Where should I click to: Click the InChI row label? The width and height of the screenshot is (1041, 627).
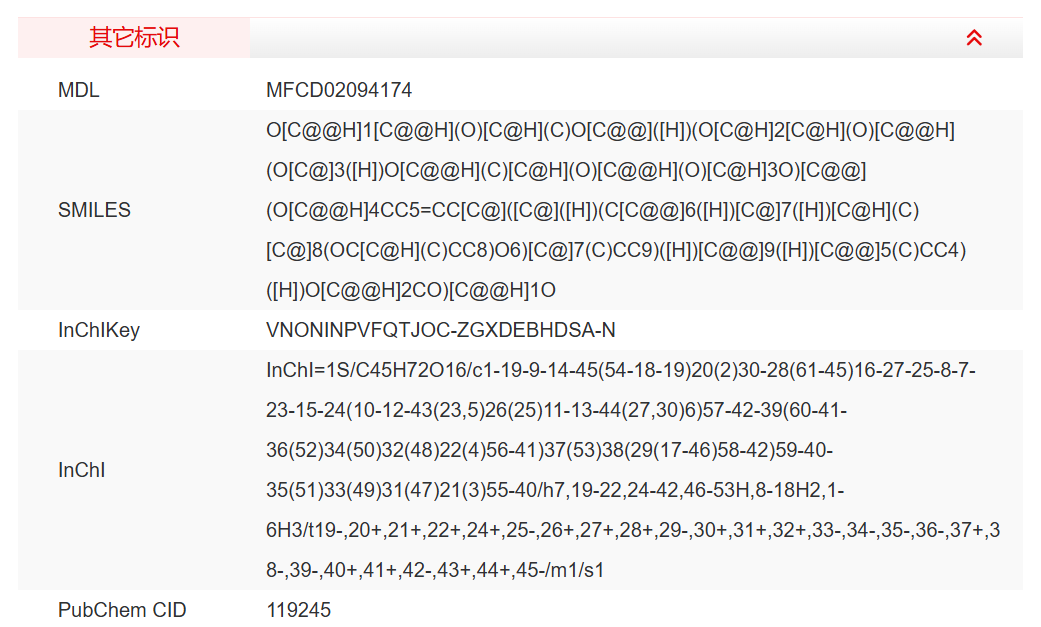(x=81, y=470)
